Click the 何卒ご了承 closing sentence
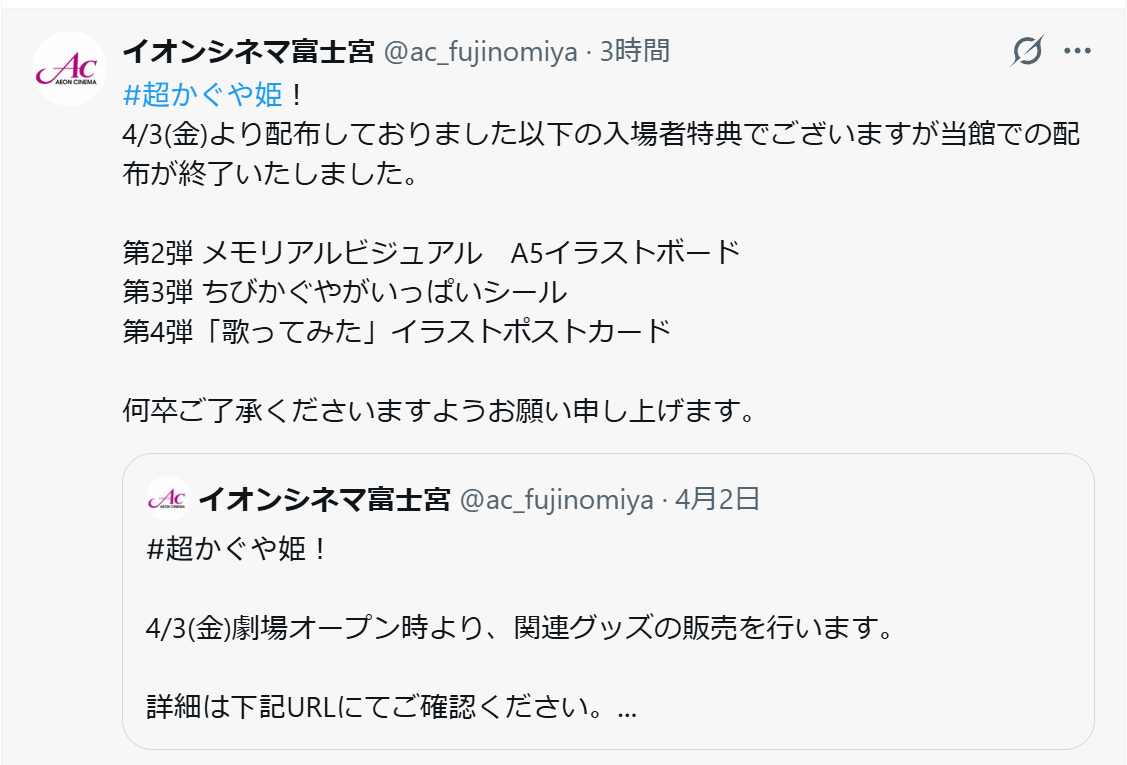Viewport: 1127px width, 765px height. (x=438, y=409)
